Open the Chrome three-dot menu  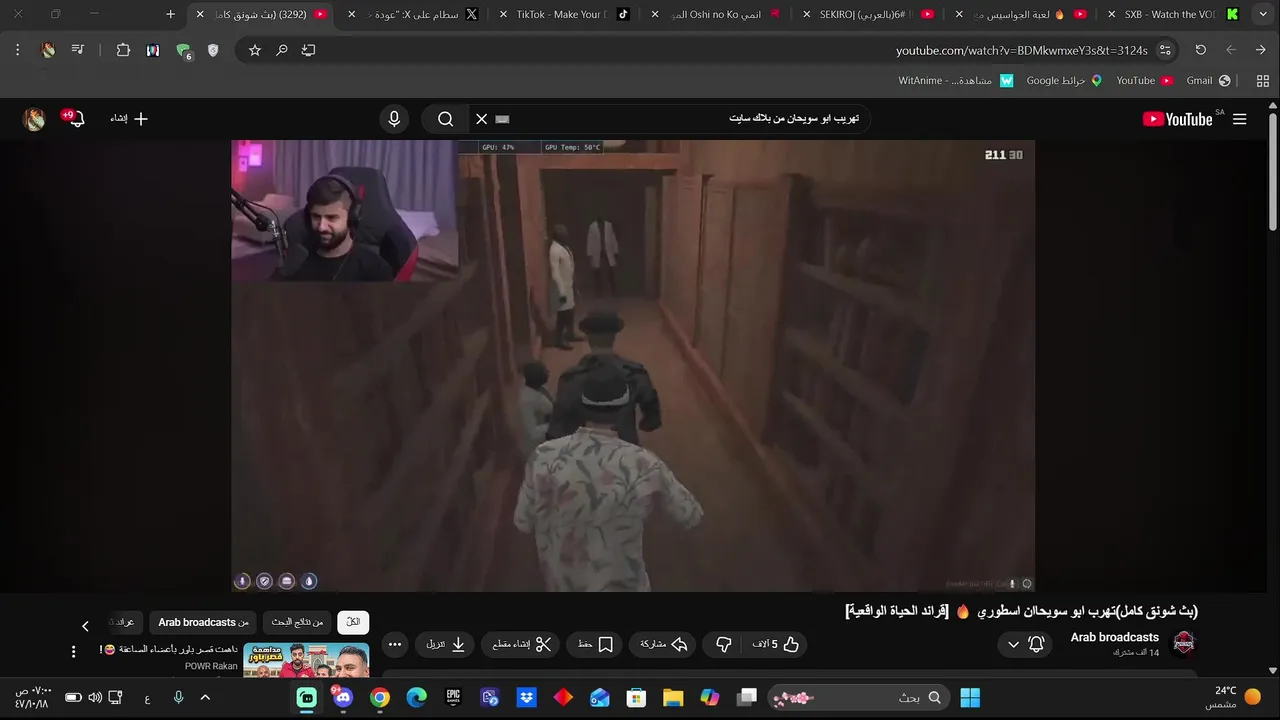(x=17, y=50)
